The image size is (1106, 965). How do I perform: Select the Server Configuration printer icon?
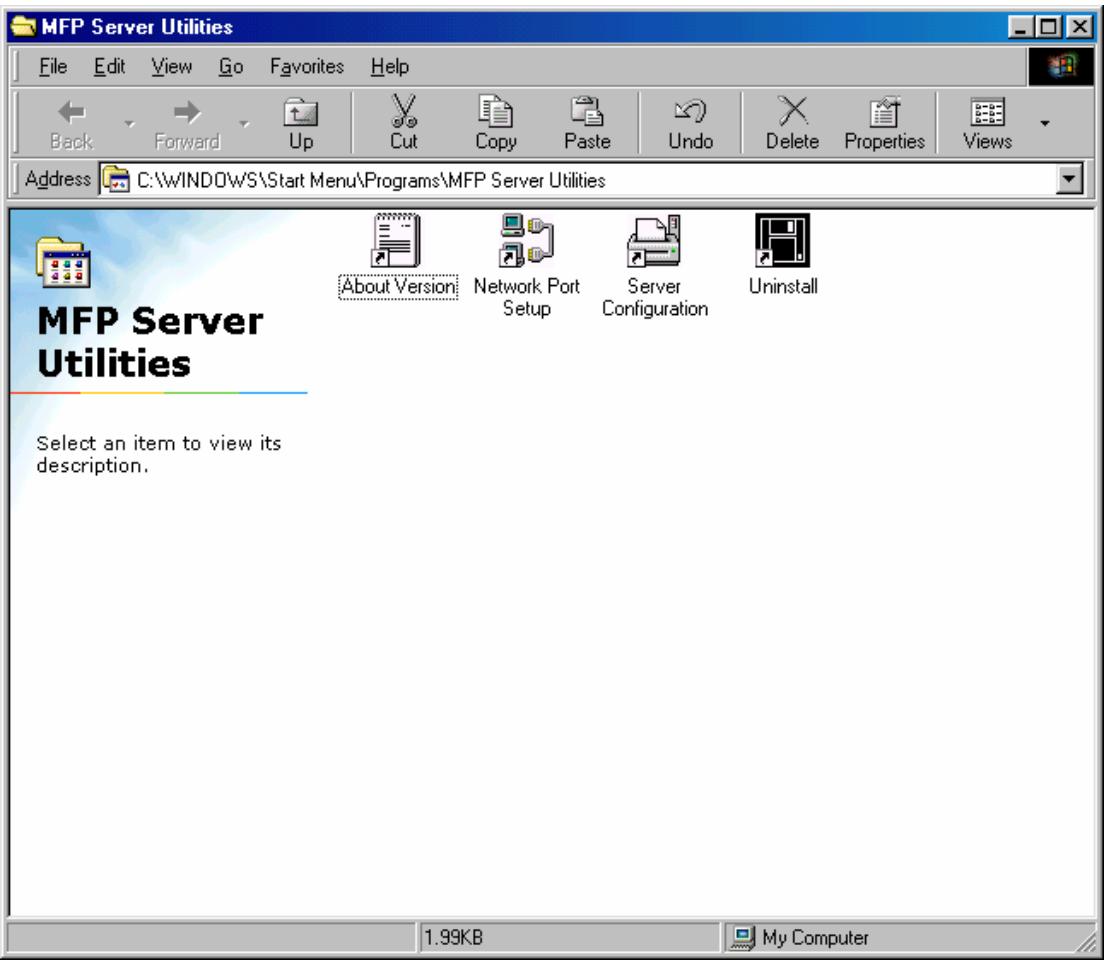654,241
